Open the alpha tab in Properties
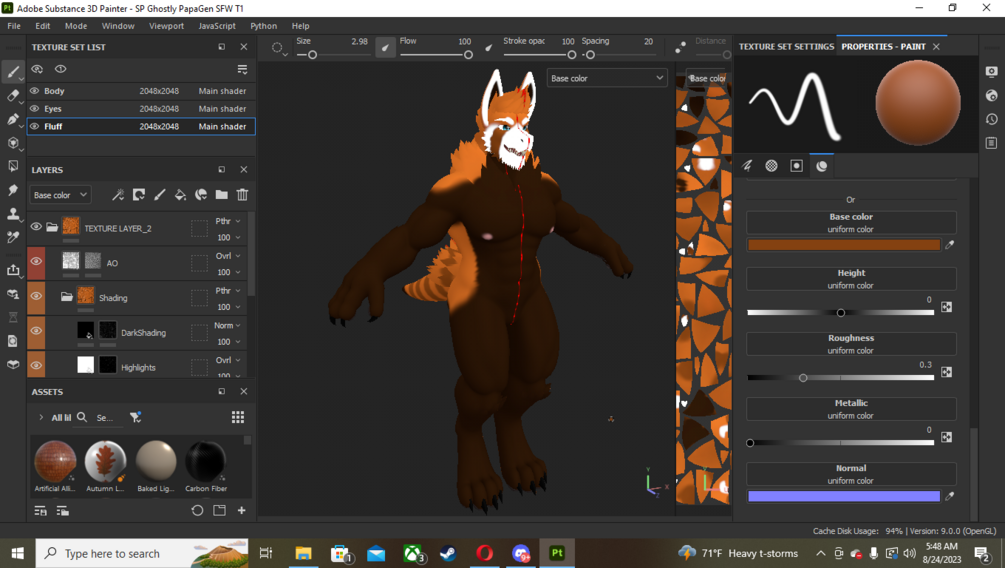 (x=772, y=166)
